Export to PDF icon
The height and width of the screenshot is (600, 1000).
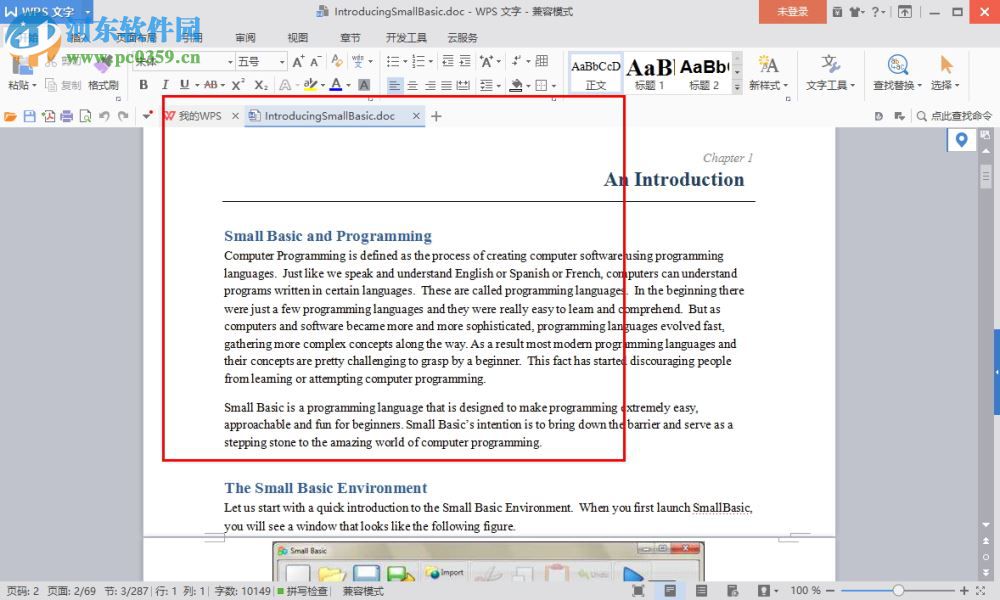click(48, 116)
